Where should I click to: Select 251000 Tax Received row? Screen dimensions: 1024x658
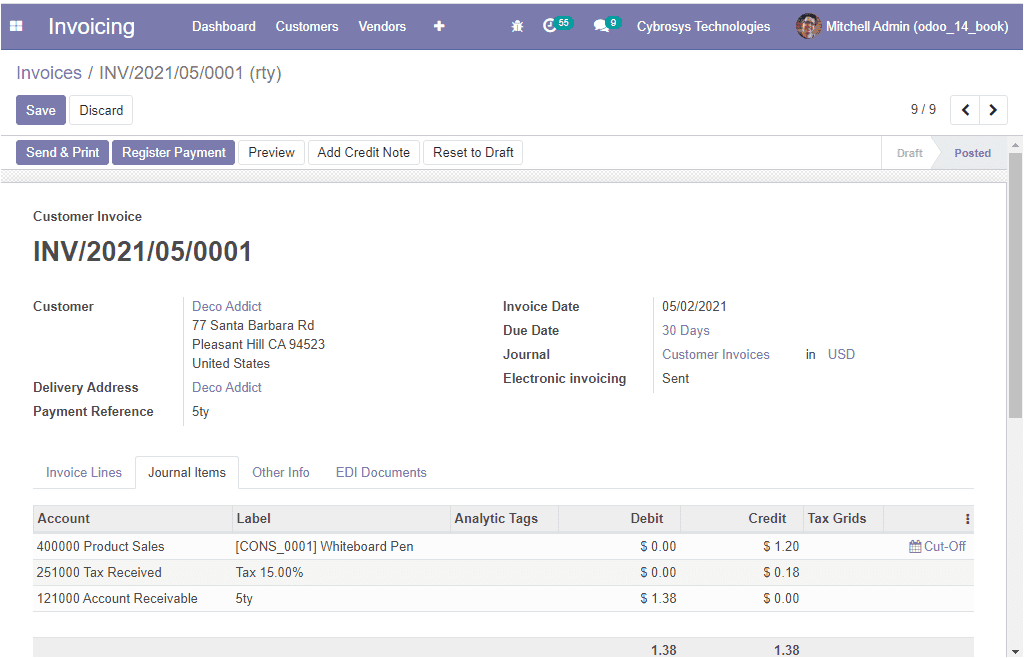point(503,572)
